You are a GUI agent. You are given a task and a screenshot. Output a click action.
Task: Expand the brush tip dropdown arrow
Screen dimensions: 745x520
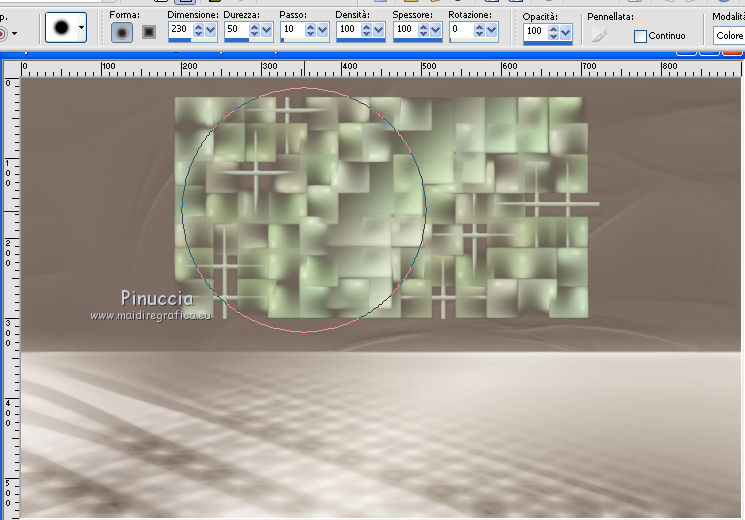[x=82, y=28]
